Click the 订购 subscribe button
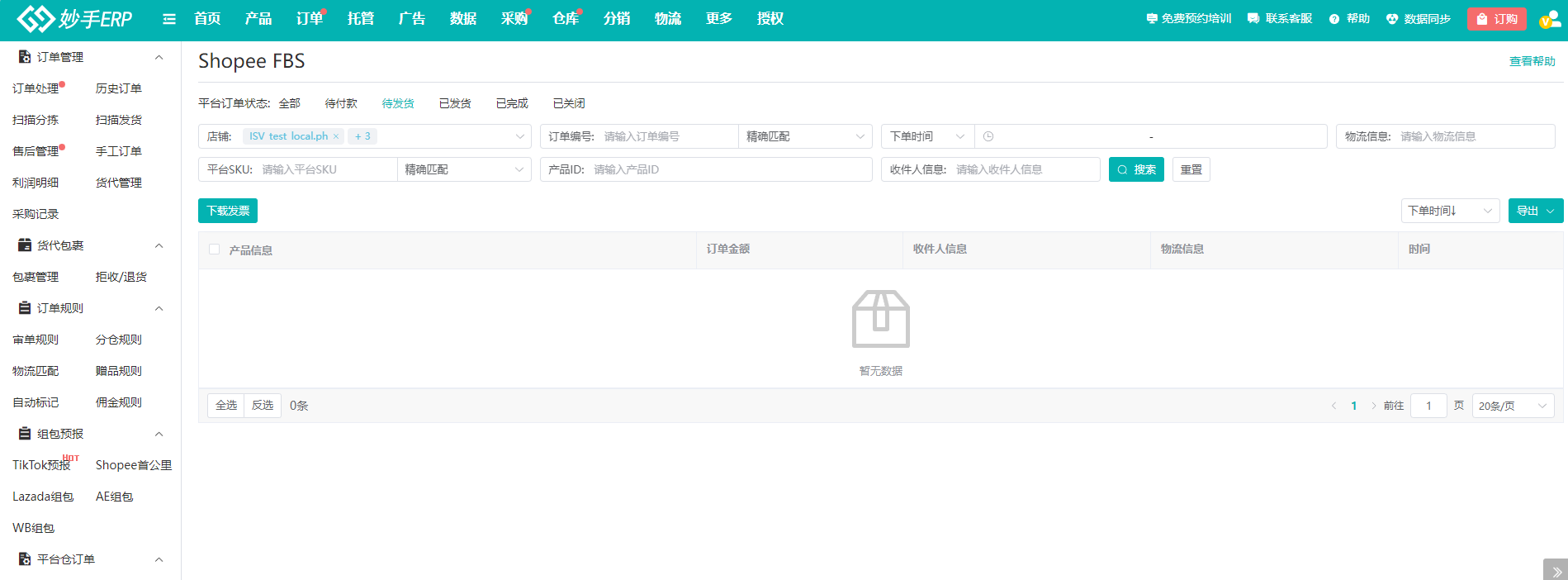 (x=1497, y=19)
